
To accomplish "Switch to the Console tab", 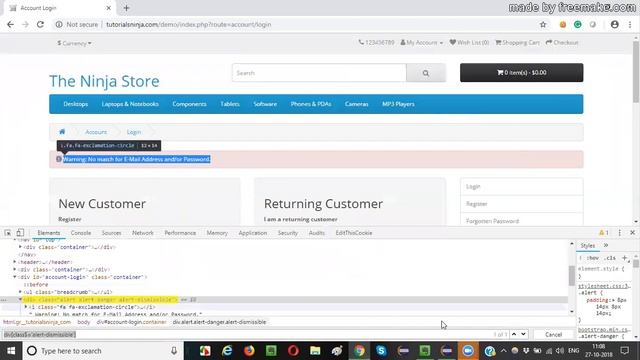I will click(81, 233).
